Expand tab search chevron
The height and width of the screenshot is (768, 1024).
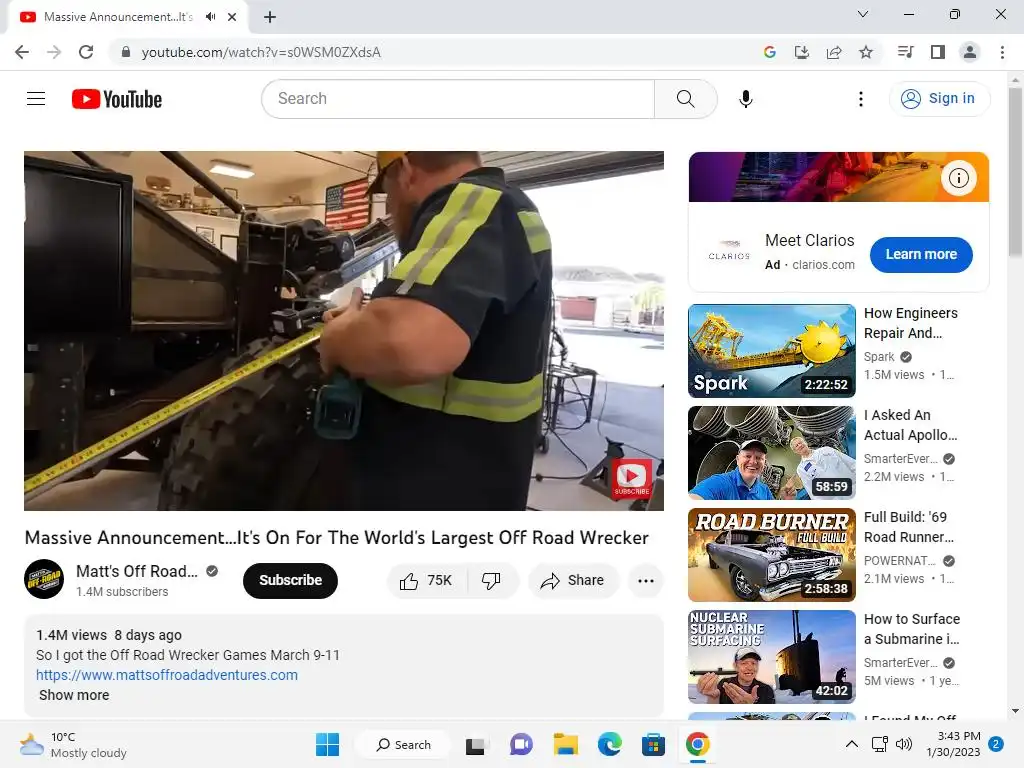863,14
